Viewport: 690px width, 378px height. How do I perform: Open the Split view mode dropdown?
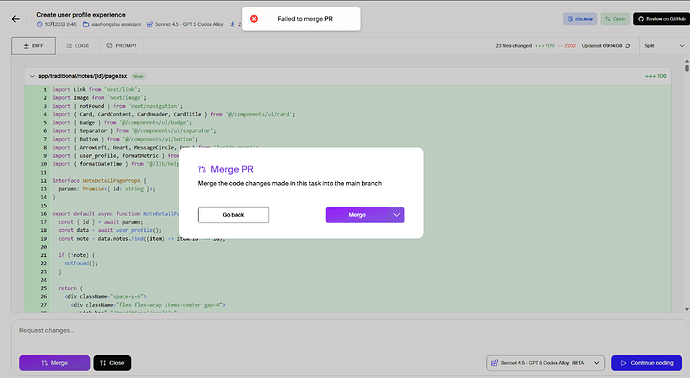coord(664,46)
